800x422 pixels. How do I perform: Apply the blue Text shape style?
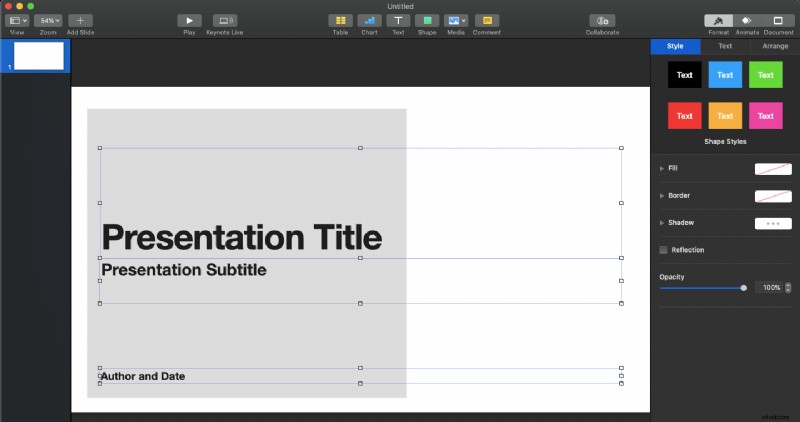point(725,75)
